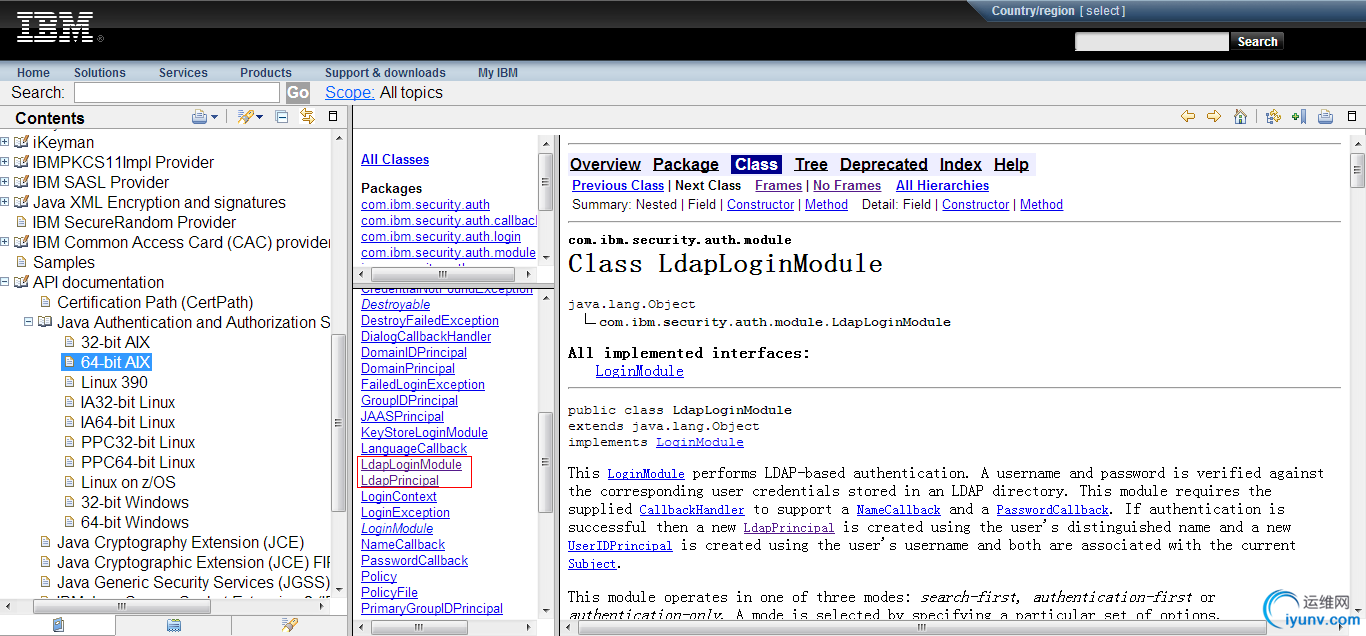Switch to the Package javadoc tab
Screen dimensions: 1366x636
[x=686, y=164]
